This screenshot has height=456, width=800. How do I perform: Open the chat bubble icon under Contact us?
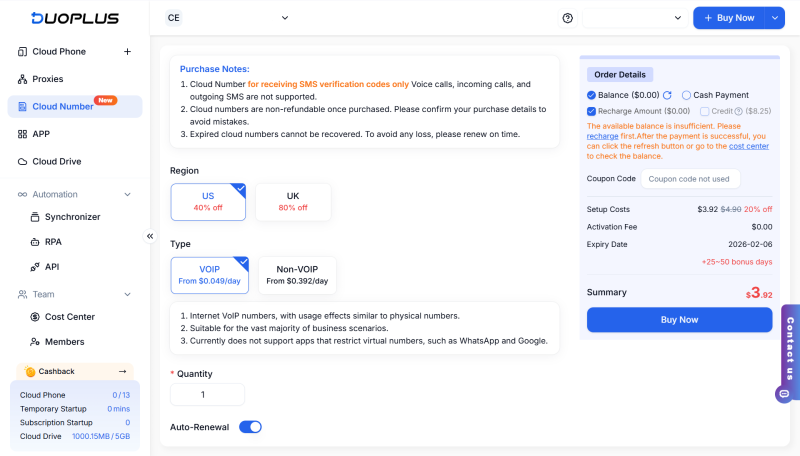pos(782,394)
